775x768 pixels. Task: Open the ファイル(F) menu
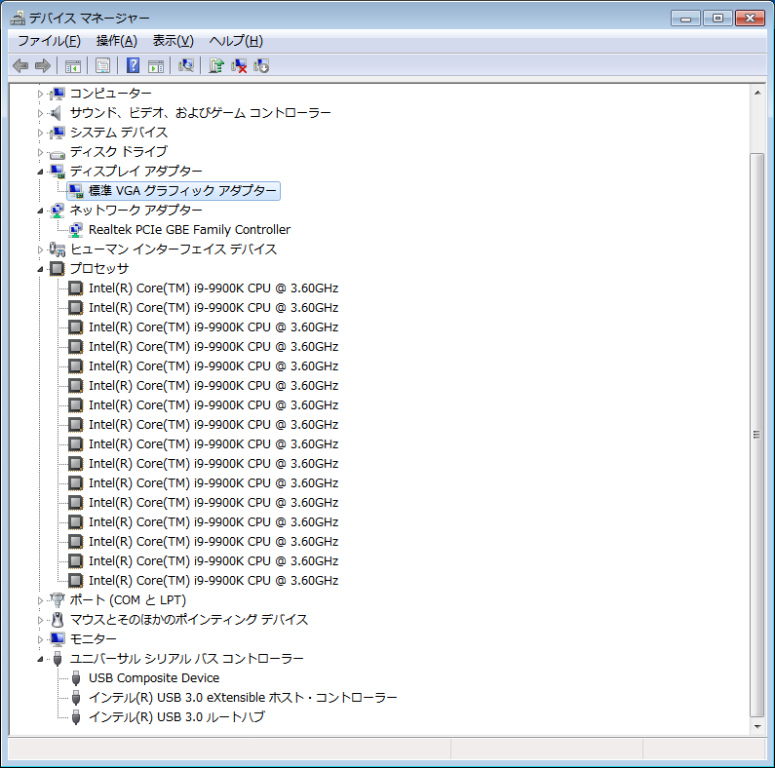coord(49,41)
